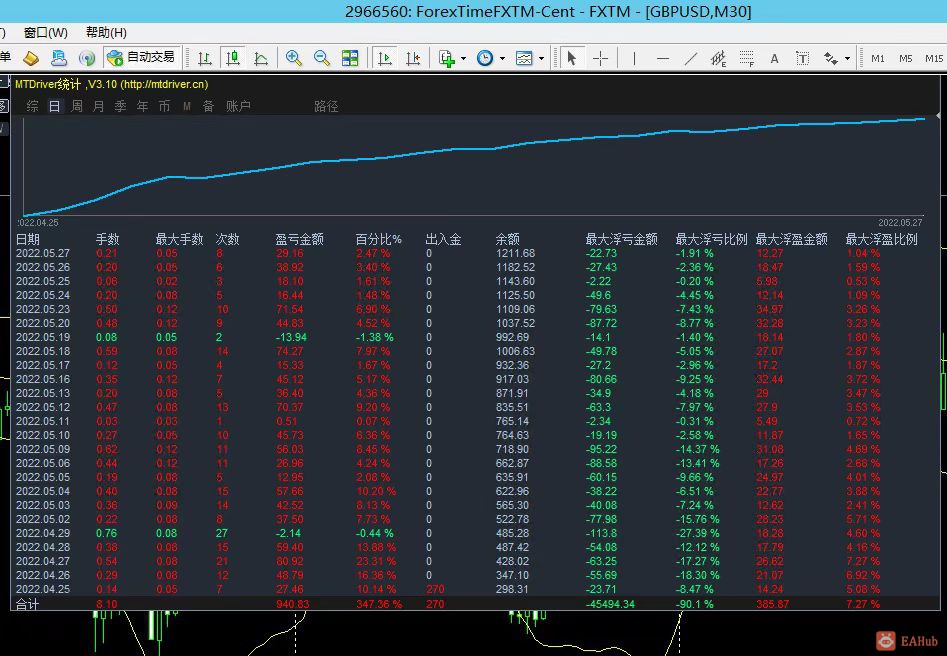Select the arrow cursor tool

click(571, 58)
